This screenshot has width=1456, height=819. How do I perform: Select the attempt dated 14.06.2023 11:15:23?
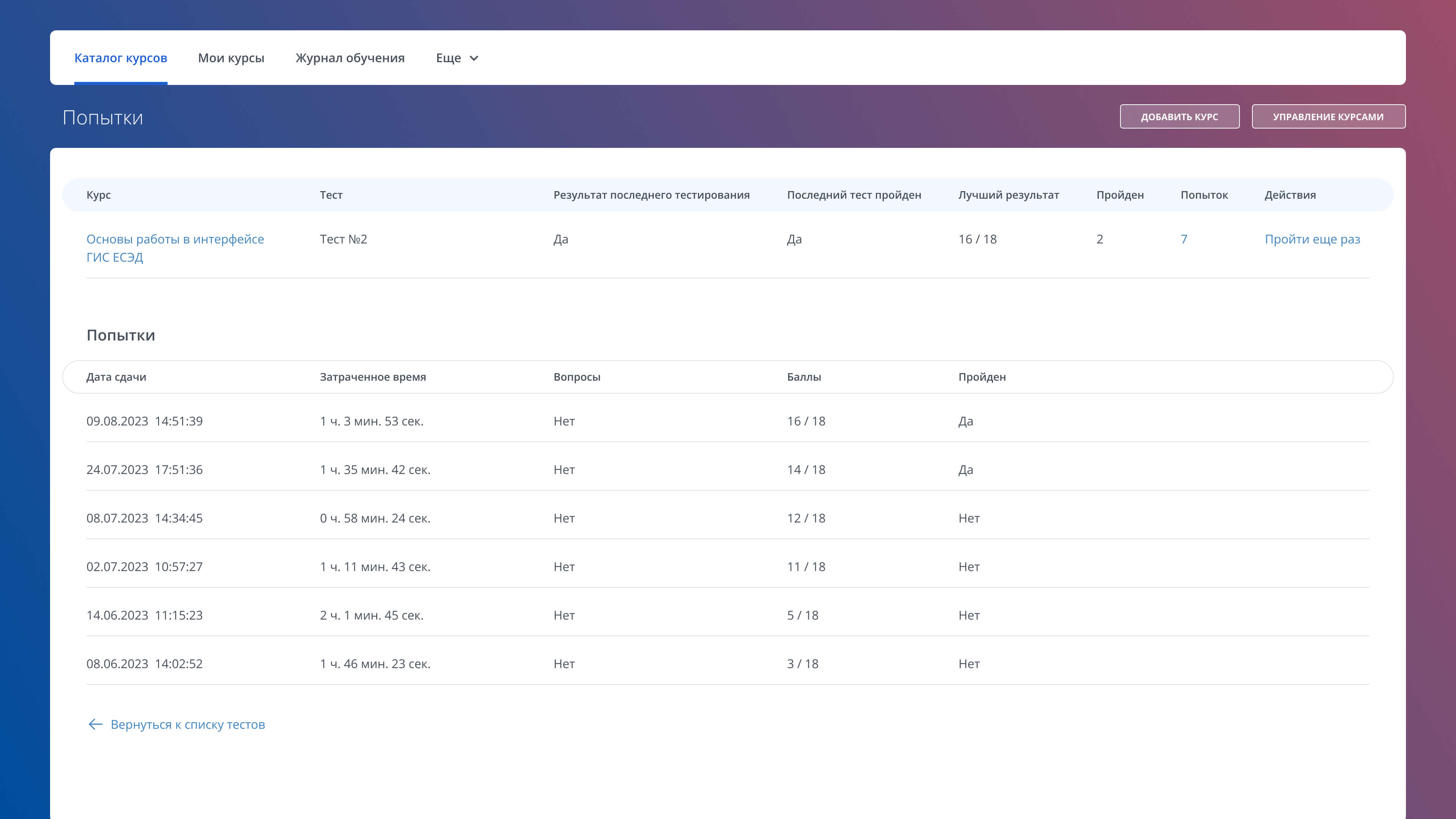(144, 615)
